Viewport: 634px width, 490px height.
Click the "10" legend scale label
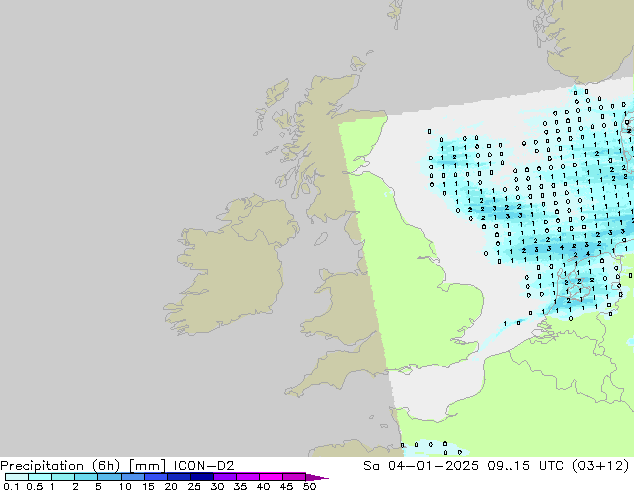coord(125,486)
